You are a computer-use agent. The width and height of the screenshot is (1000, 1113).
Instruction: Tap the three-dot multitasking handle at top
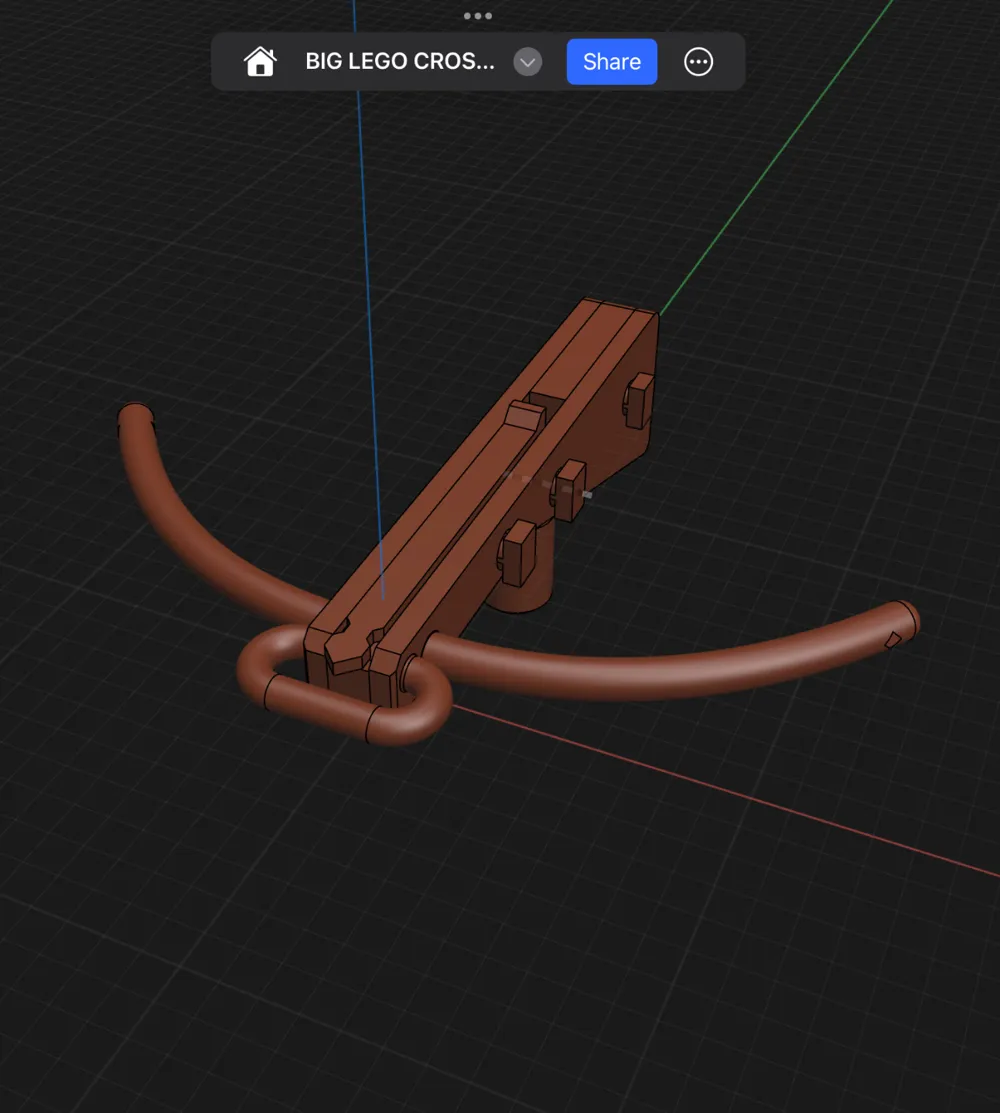(478, 16)
